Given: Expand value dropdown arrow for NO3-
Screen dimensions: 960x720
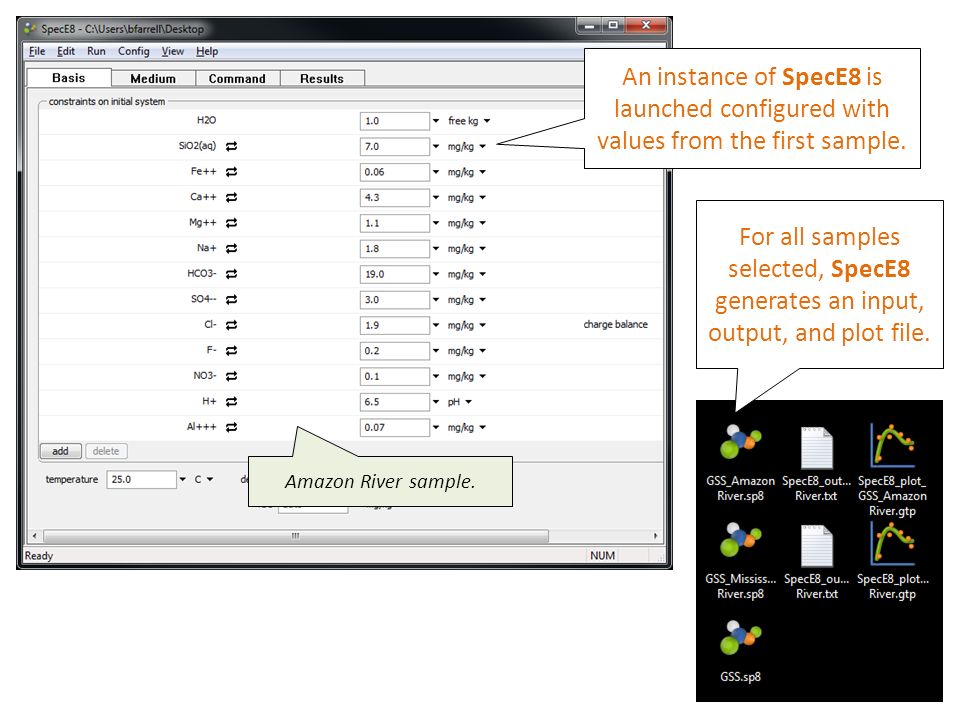Looking at the screenshot, I should click(436, 377).
